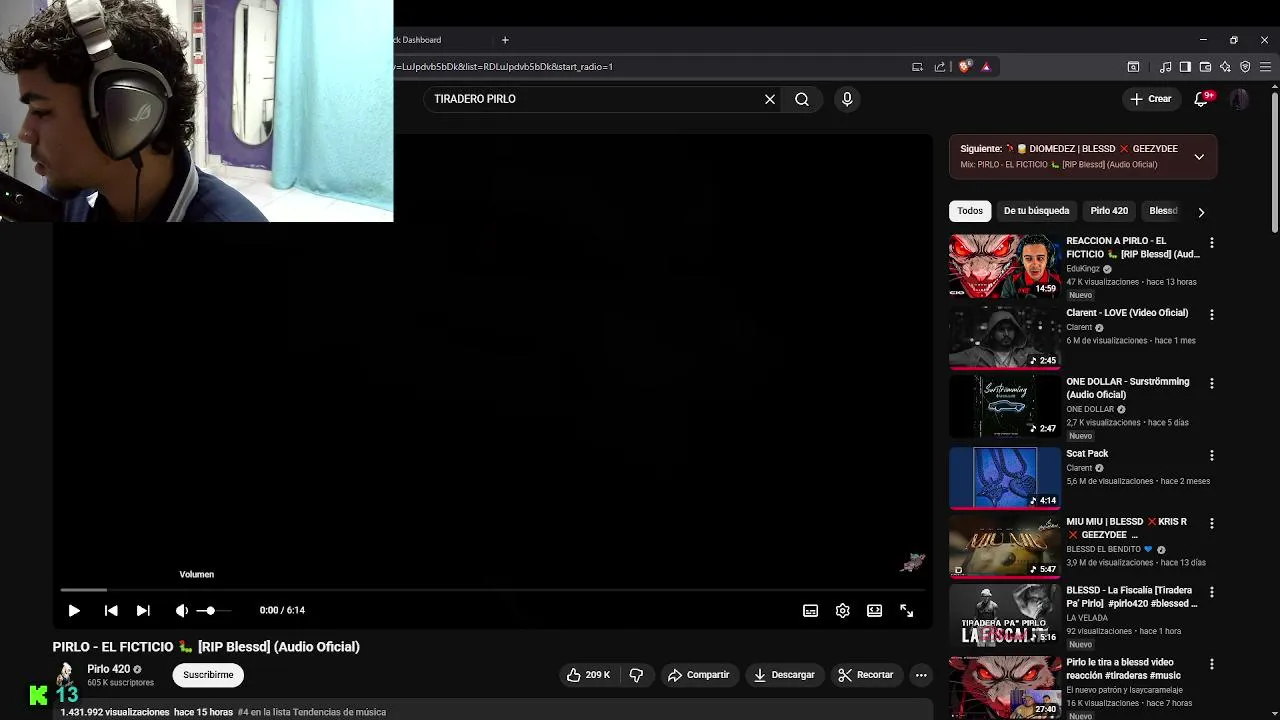This screenshot has height=720, width=1280.
Task: Click the Suscribirme button
Action: [x=208, y=675]
